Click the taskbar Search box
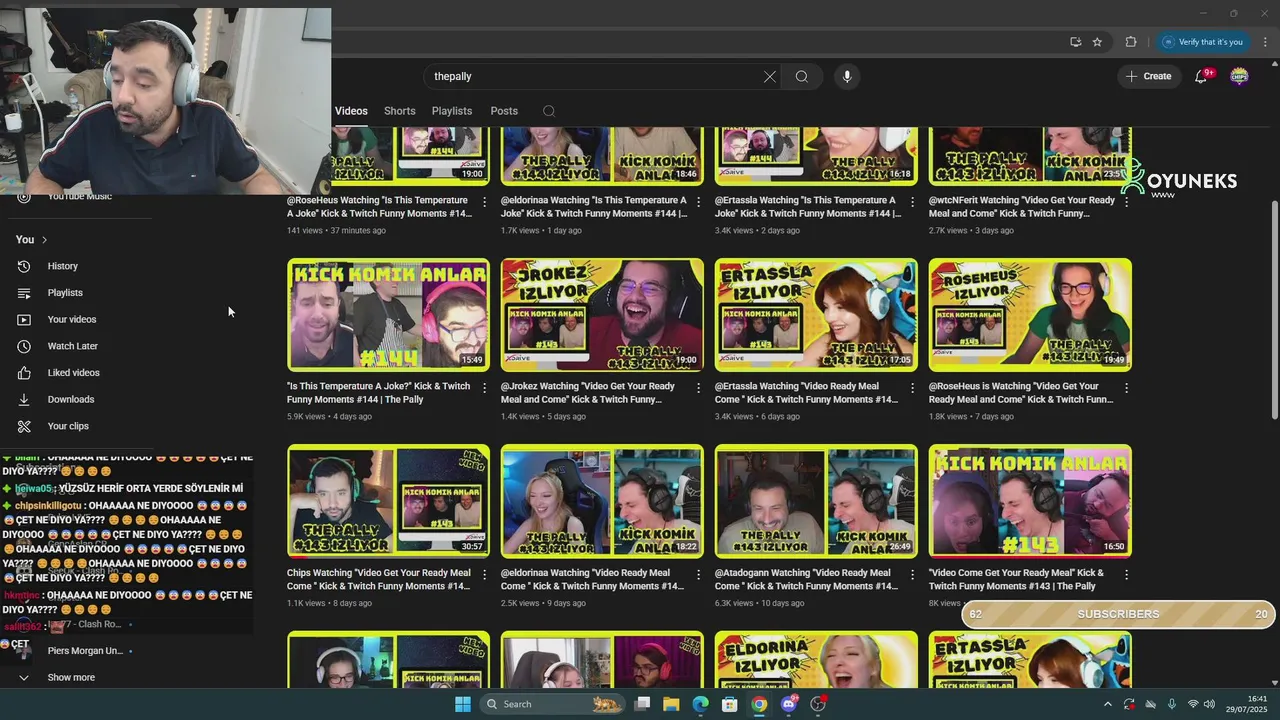1280x720 pixels. (553, 704)
